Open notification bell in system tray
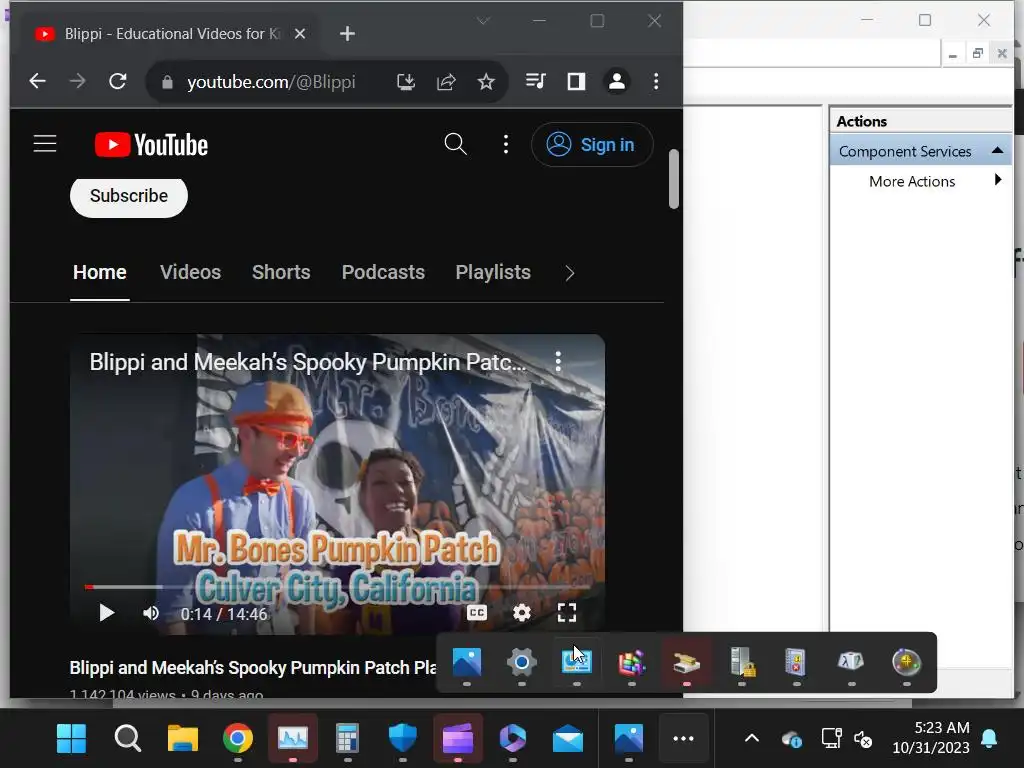The width and height of the screenshot is (1024, 768). (x=989, y=739)
